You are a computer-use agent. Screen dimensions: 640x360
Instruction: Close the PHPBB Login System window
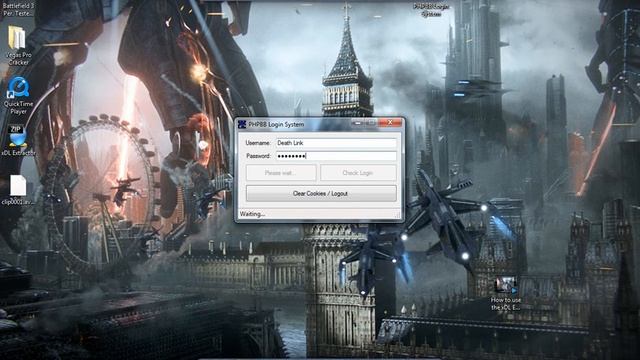(x=390, y=122)
